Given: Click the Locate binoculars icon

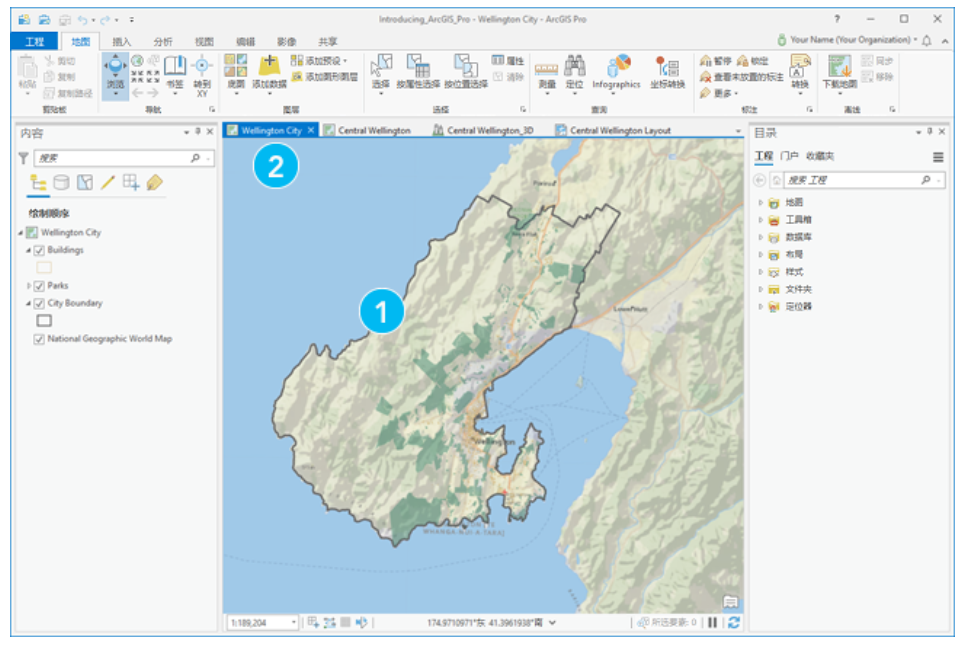Looking at the screenshot, I should point(574,66).
